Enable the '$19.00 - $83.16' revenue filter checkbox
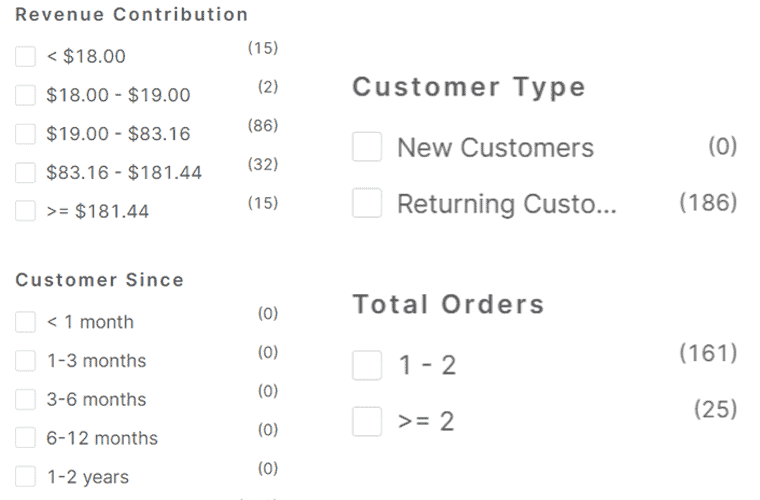 click(x=26, y=134)
